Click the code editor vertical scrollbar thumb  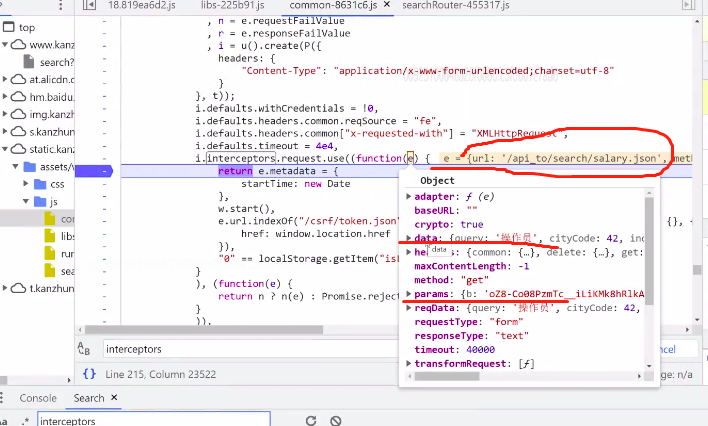(x=697, y=269)
